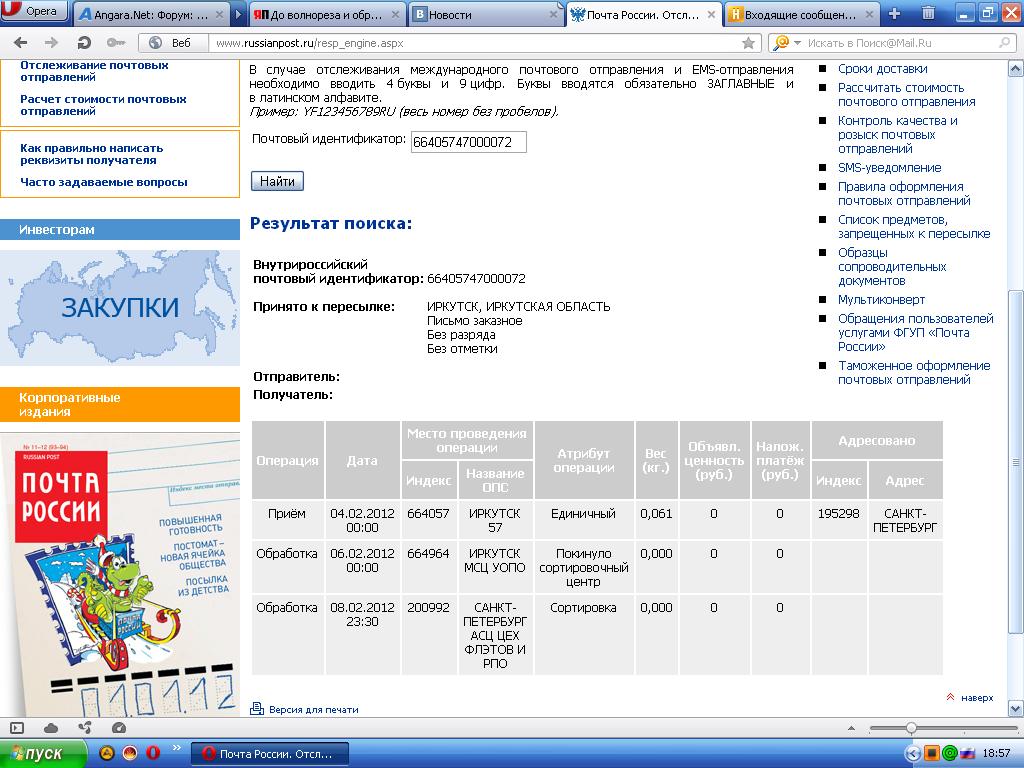
Task: Open a new tab with plus button
Action: pos(895,14)
